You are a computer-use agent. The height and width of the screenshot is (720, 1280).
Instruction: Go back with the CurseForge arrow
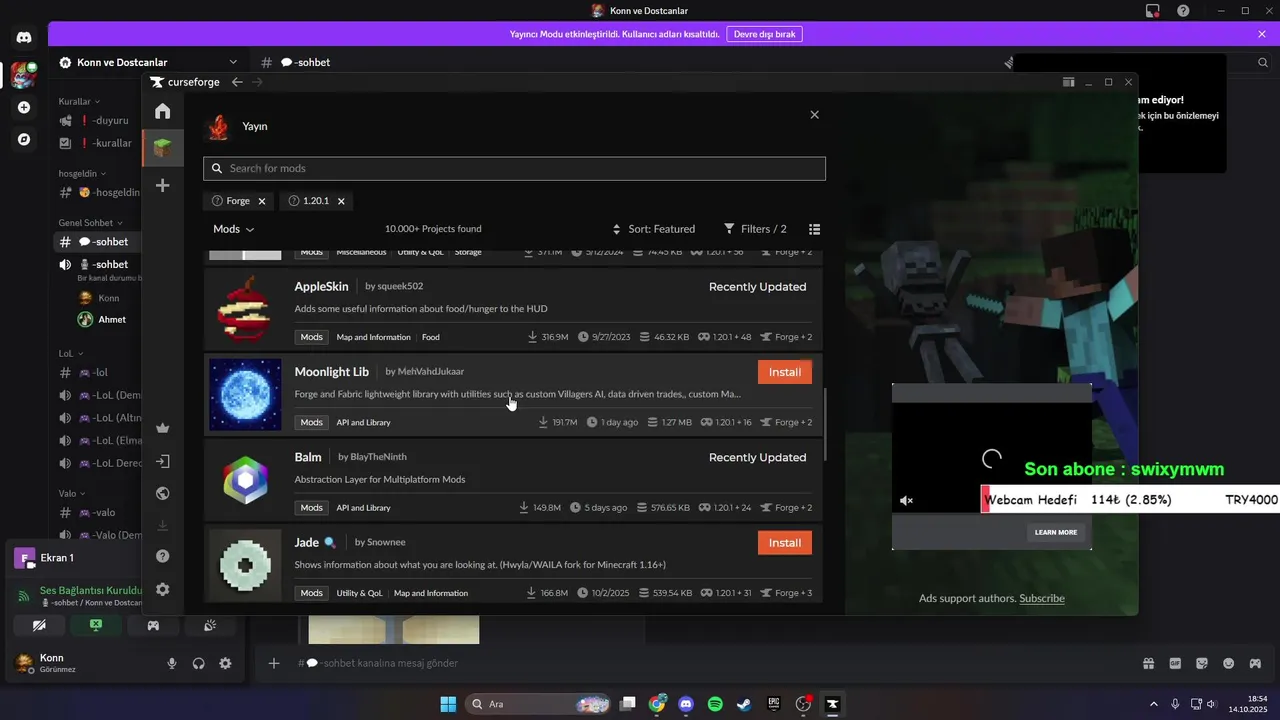coord(236,82)
